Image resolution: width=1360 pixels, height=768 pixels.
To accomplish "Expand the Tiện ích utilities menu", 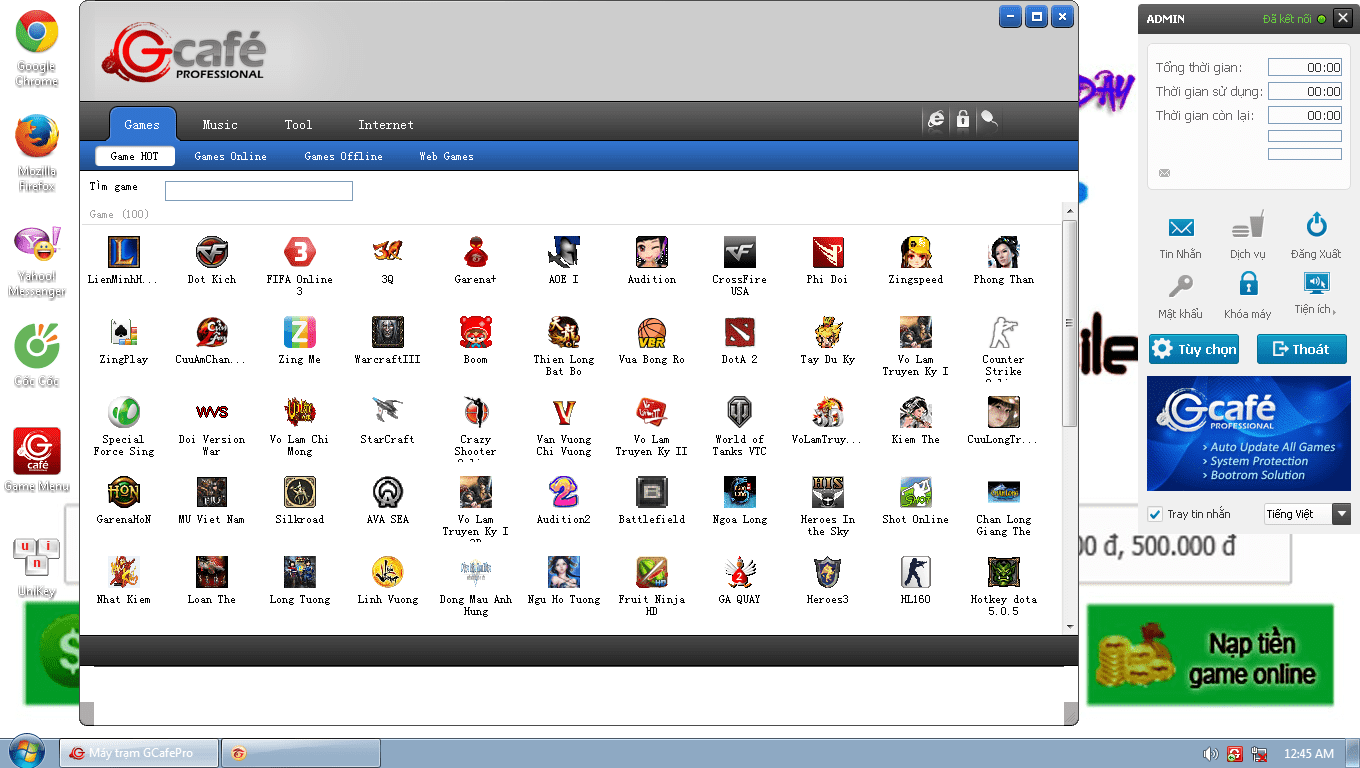I will 1316,284.
